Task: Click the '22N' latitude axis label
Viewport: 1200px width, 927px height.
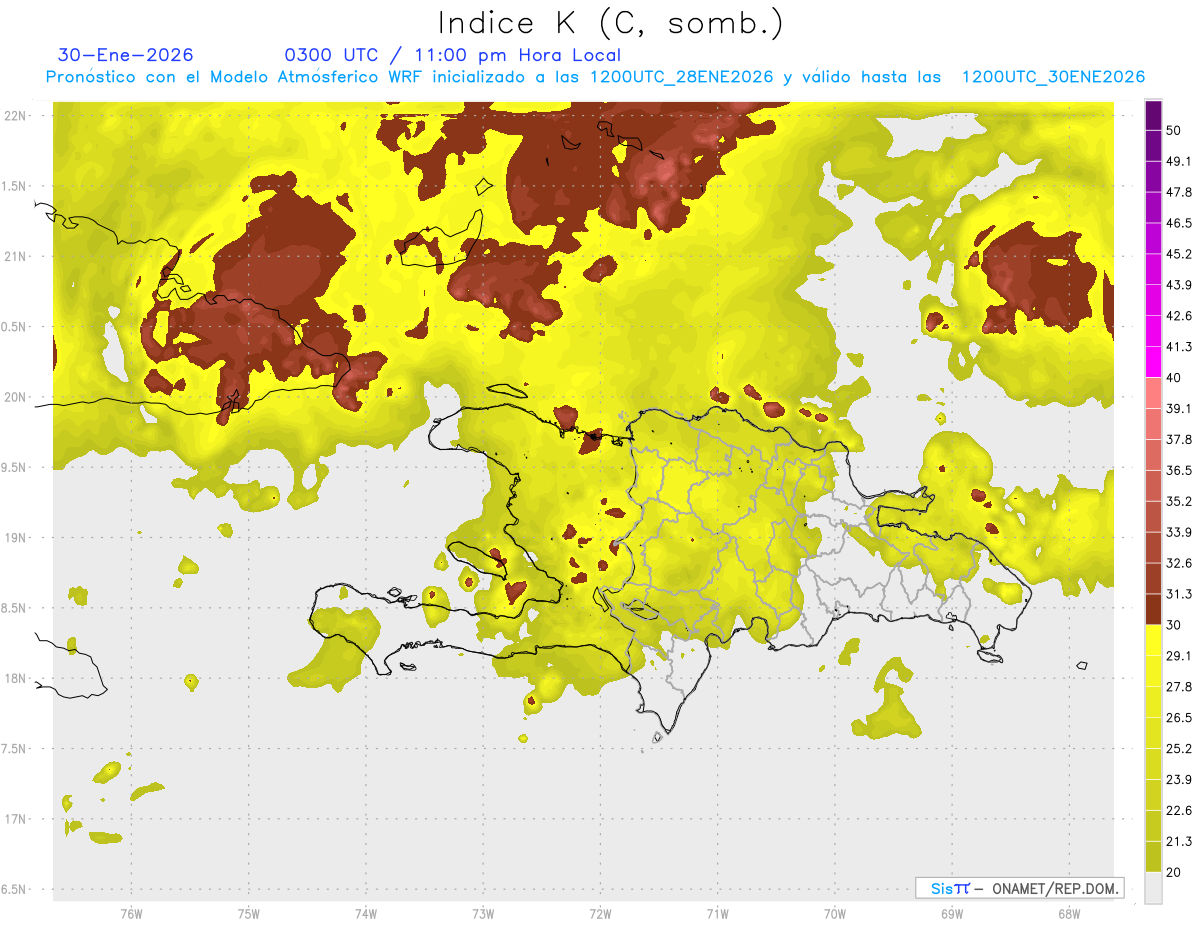Action: click(16, 116)
